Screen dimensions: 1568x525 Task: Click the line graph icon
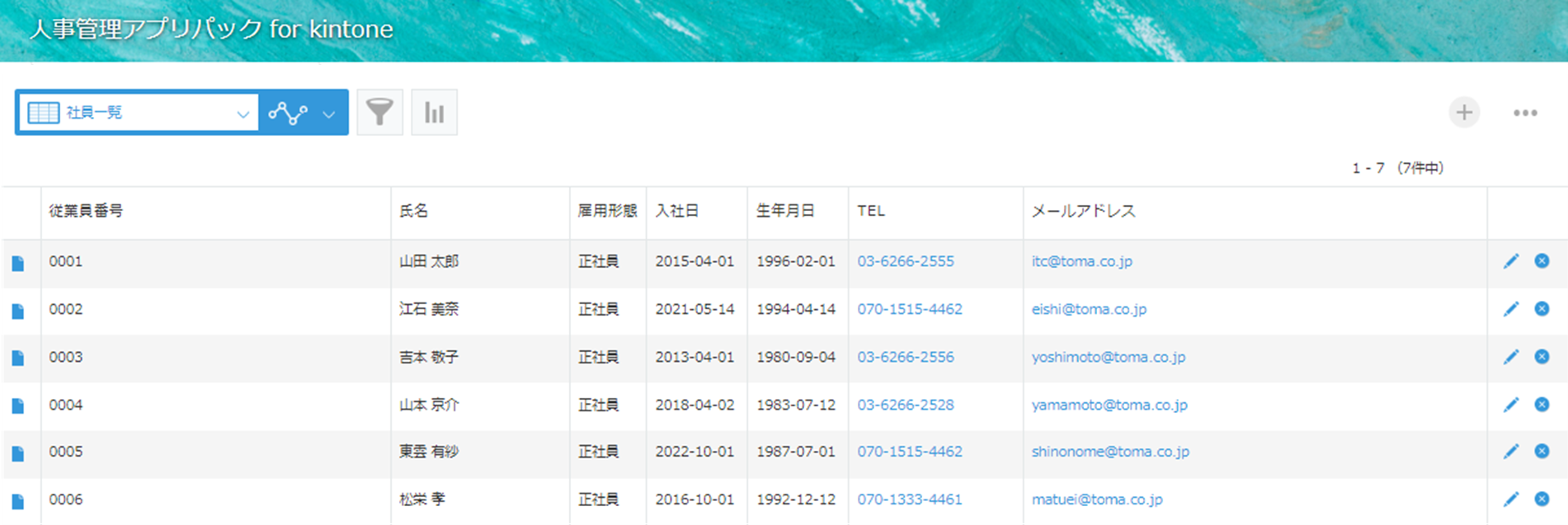(288, 113)
